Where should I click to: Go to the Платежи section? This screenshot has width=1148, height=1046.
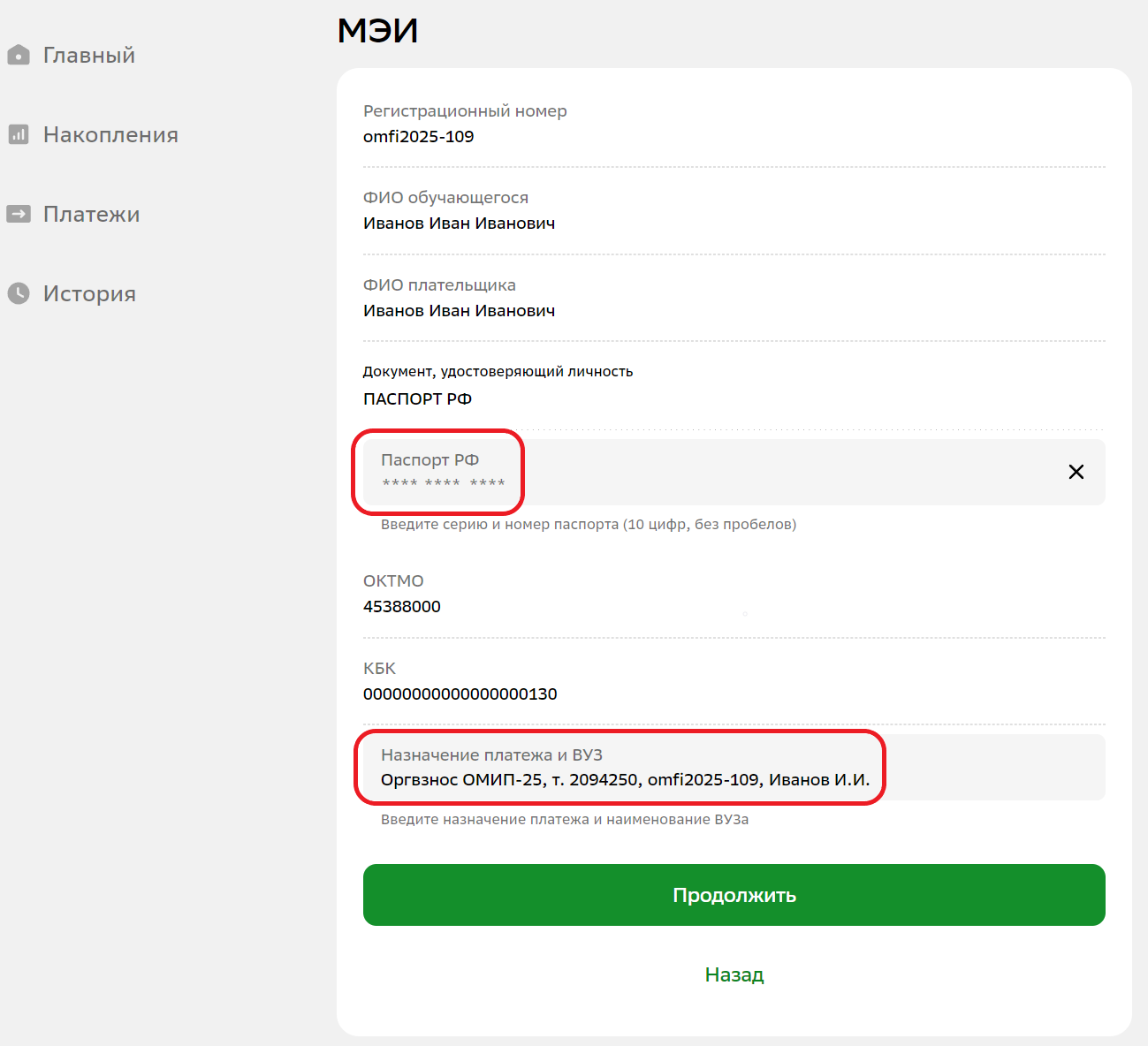click(91, 214)
